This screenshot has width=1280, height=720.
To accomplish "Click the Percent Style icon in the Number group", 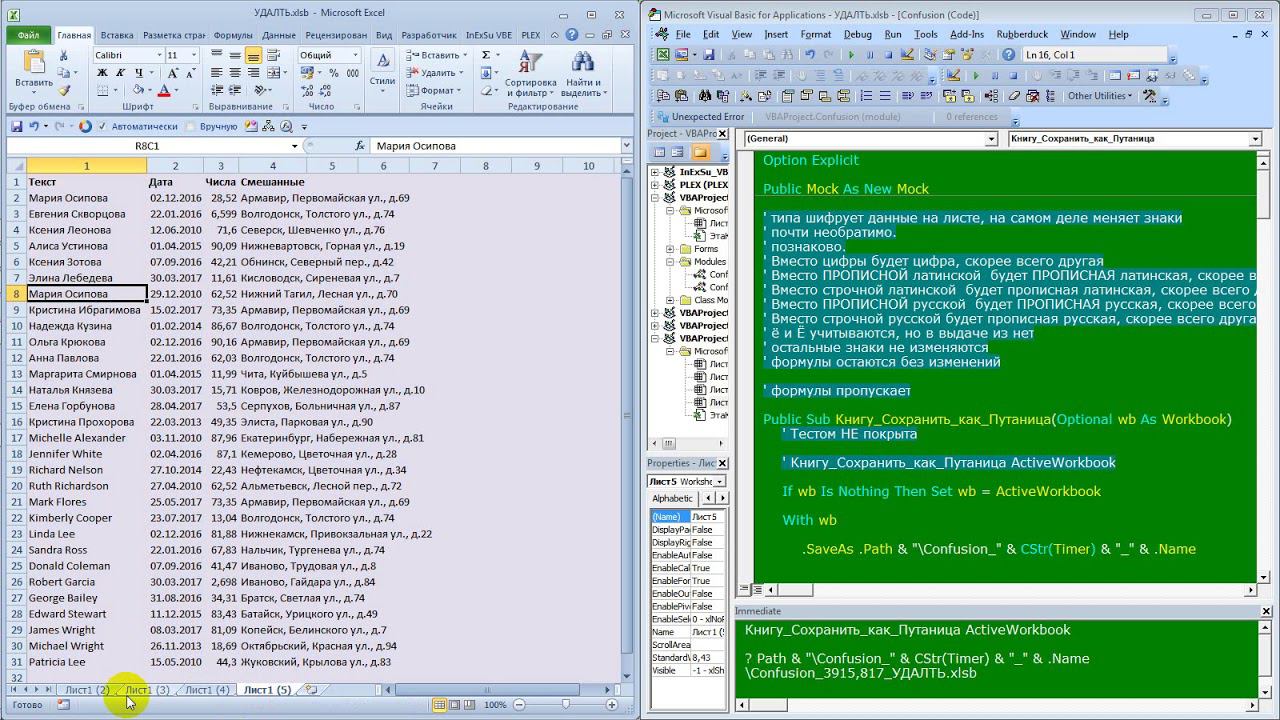I will pyautogui.click(x=334, y=73).
